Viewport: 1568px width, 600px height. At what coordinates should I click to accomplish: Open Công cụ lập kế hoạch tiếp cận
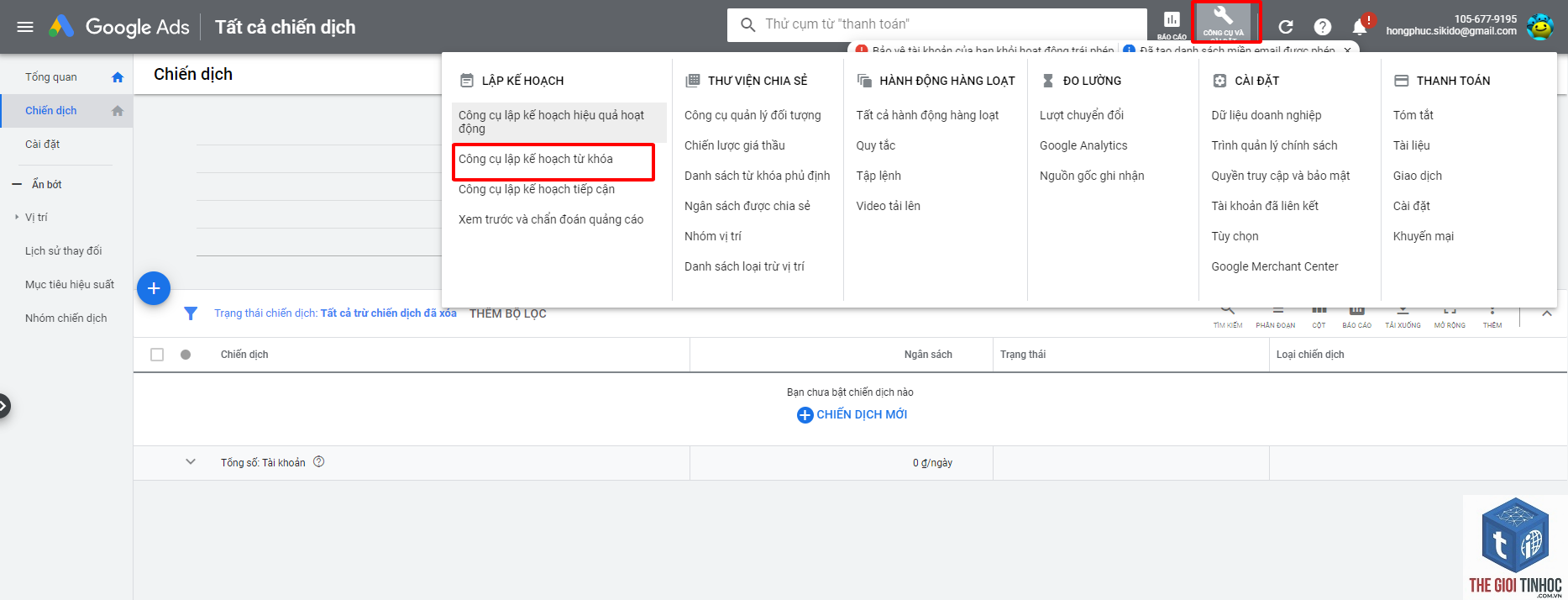[x=537, y=189]
